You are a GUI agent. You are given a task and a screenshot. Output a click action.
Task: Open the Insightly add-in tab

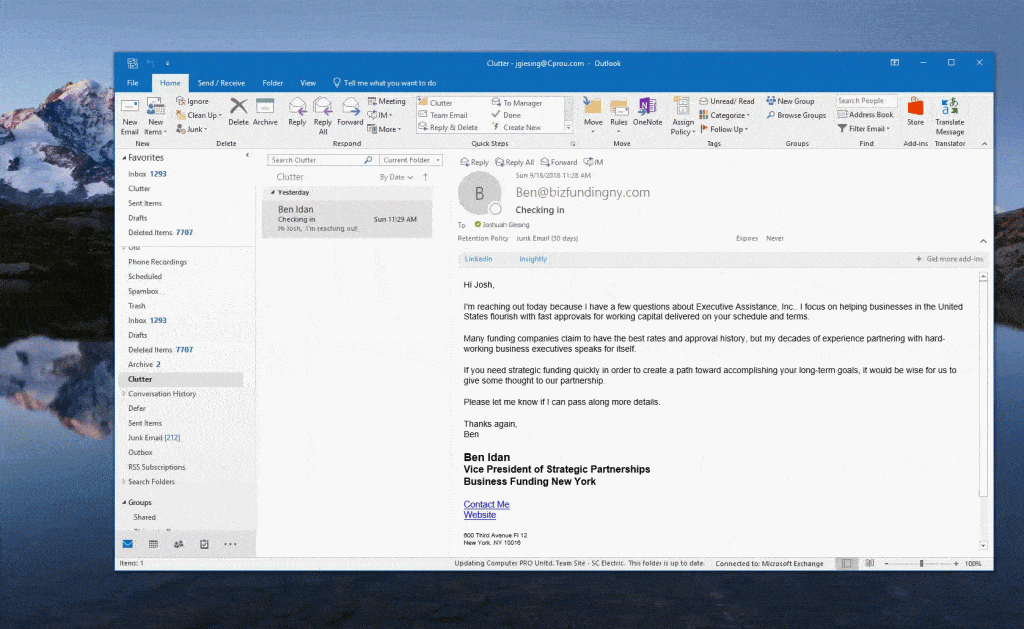533,259
